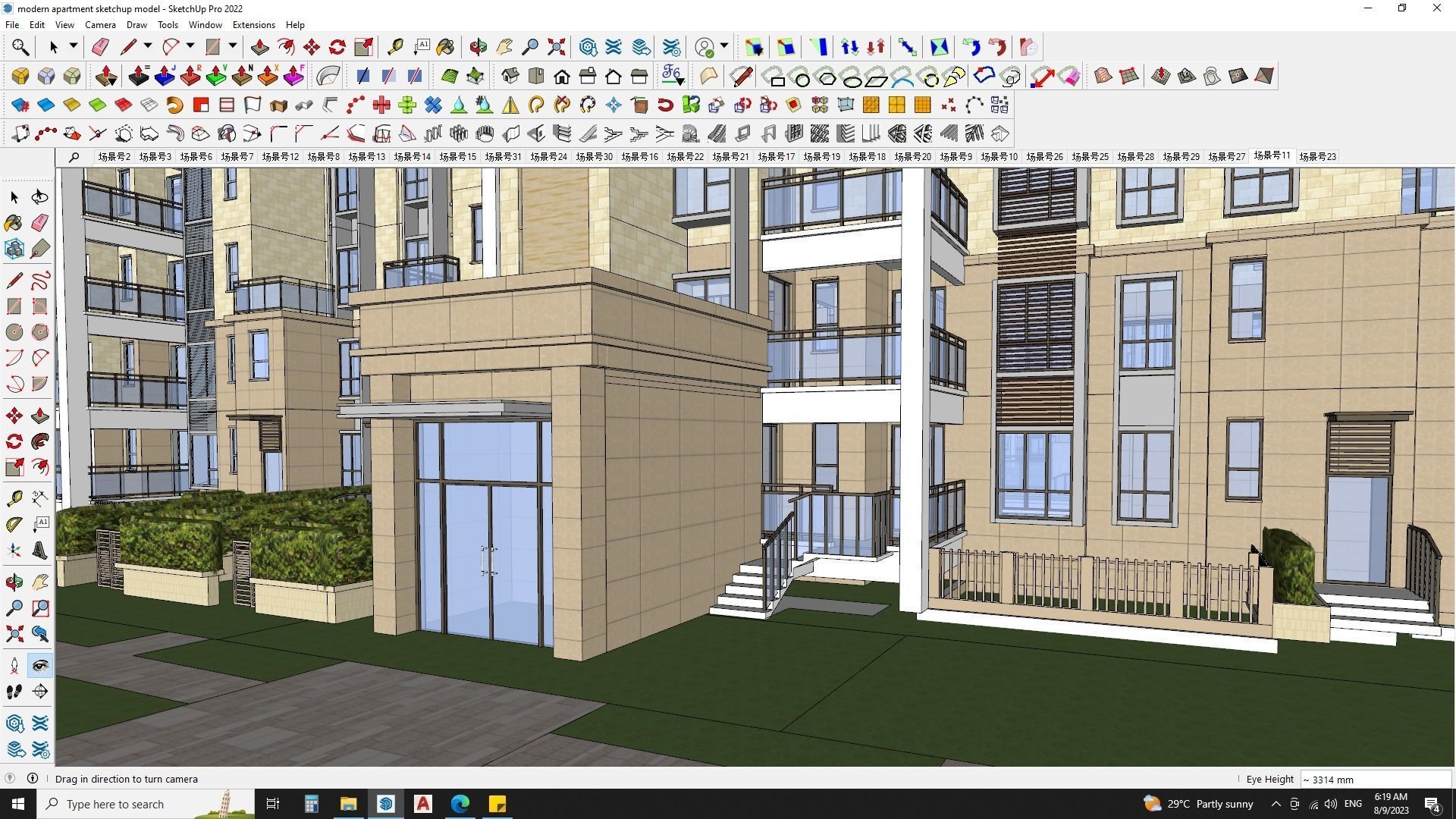
Task: Switch to scene tab 场景号2
Action: tap(114, 157)
